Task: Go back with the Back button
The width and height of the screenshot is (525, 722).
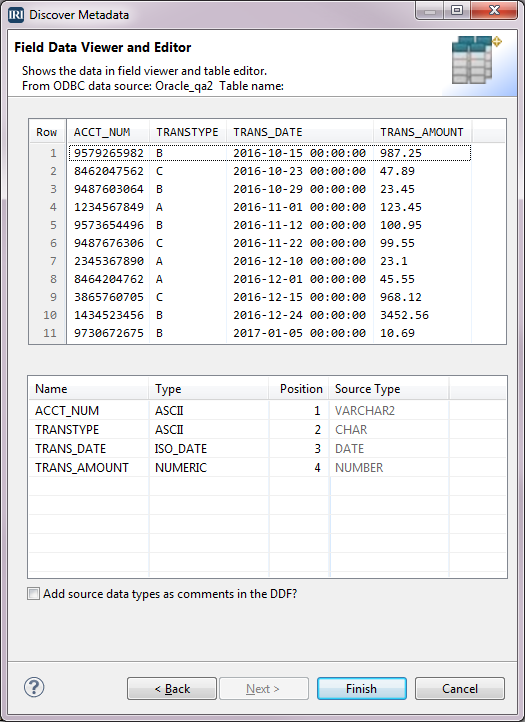Action: pos(172,688)
